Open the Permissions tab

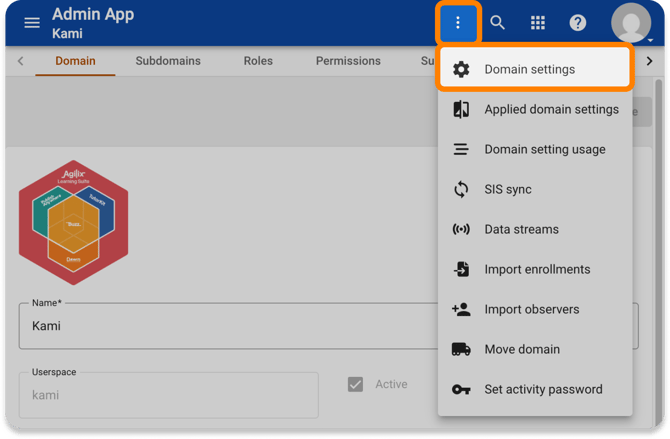tap(348, 61)
